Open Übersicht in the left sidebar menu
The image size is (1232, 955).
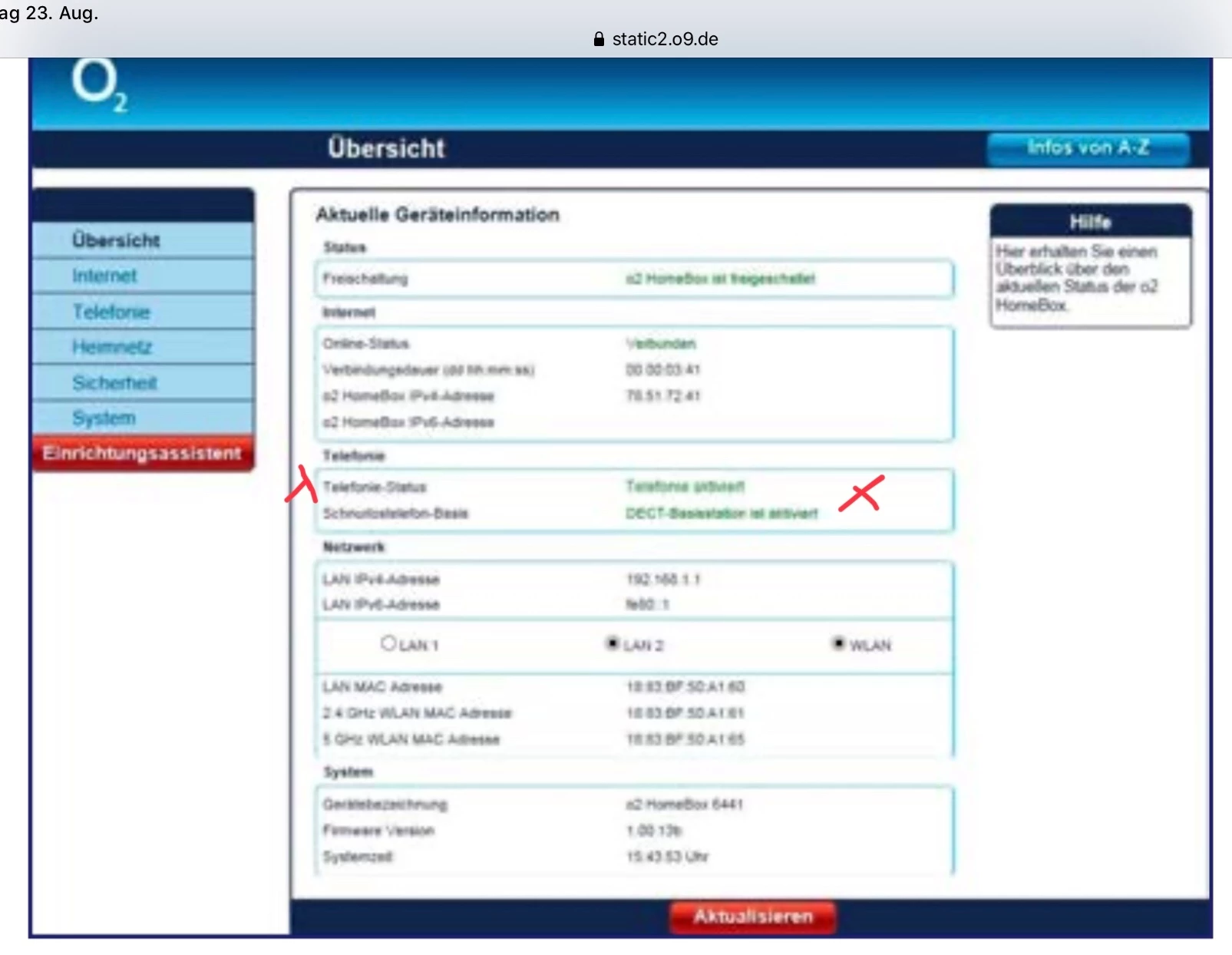143,240
